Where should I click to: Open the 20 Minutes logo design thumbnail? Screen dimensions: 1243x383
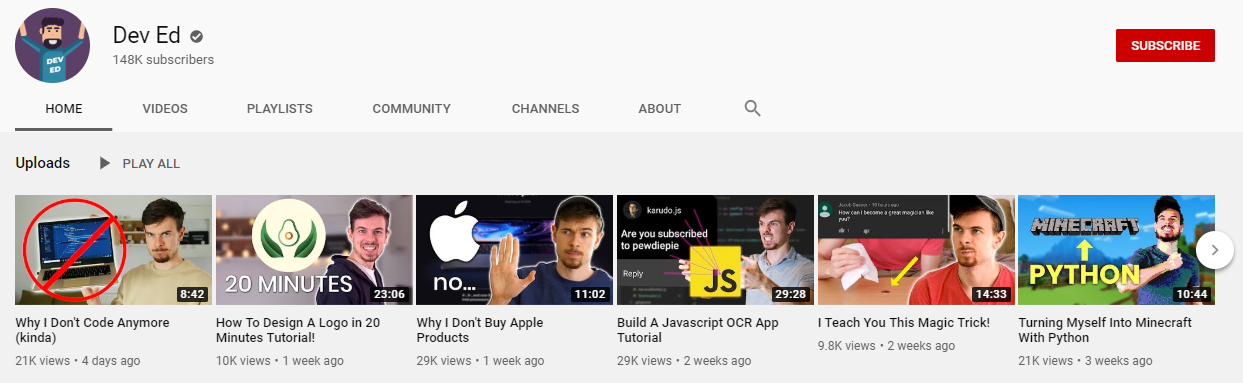pyautogui.click(x=314, y=250)
